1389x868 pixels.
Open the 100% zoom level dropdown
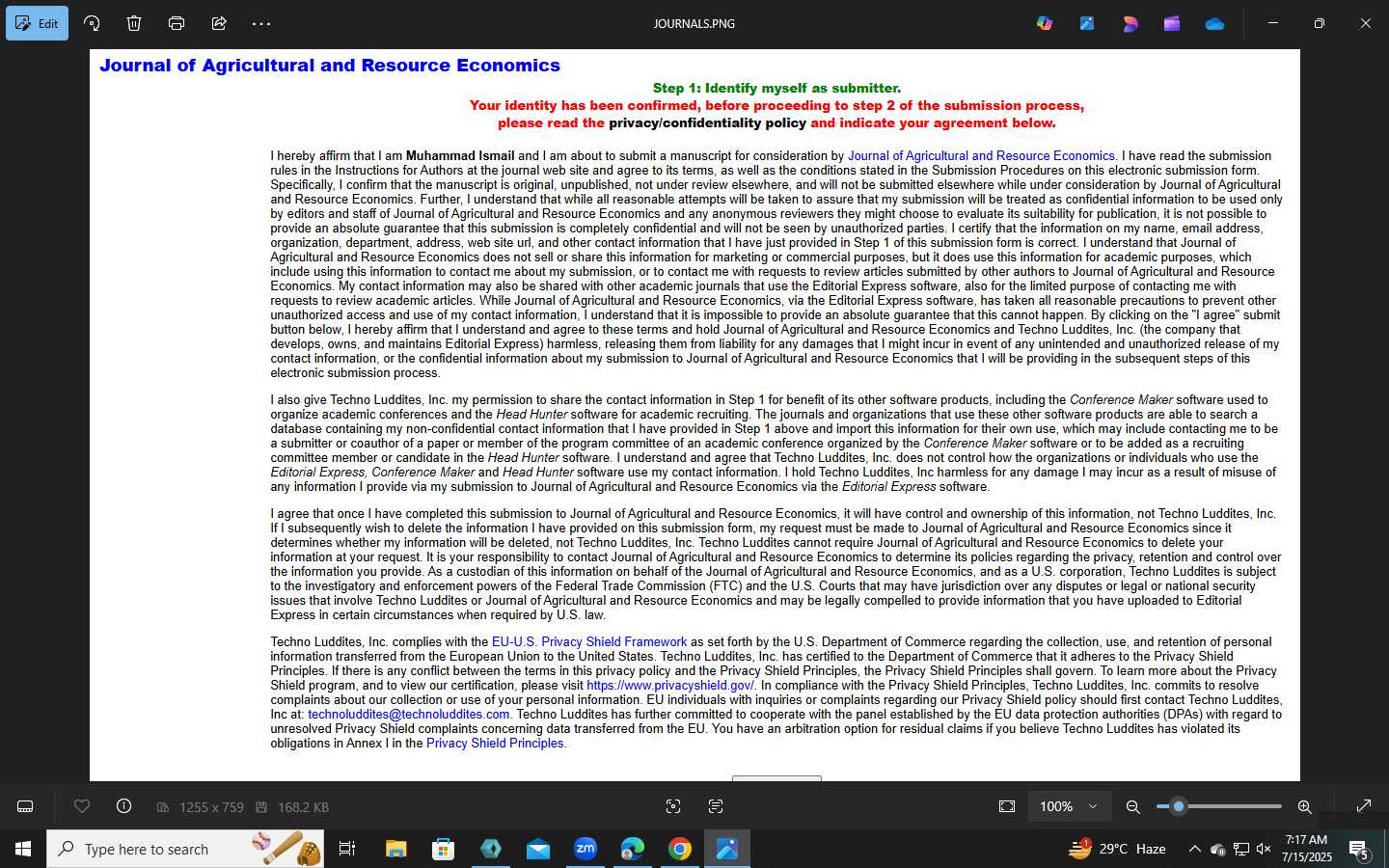click(x=1069, y=806)
